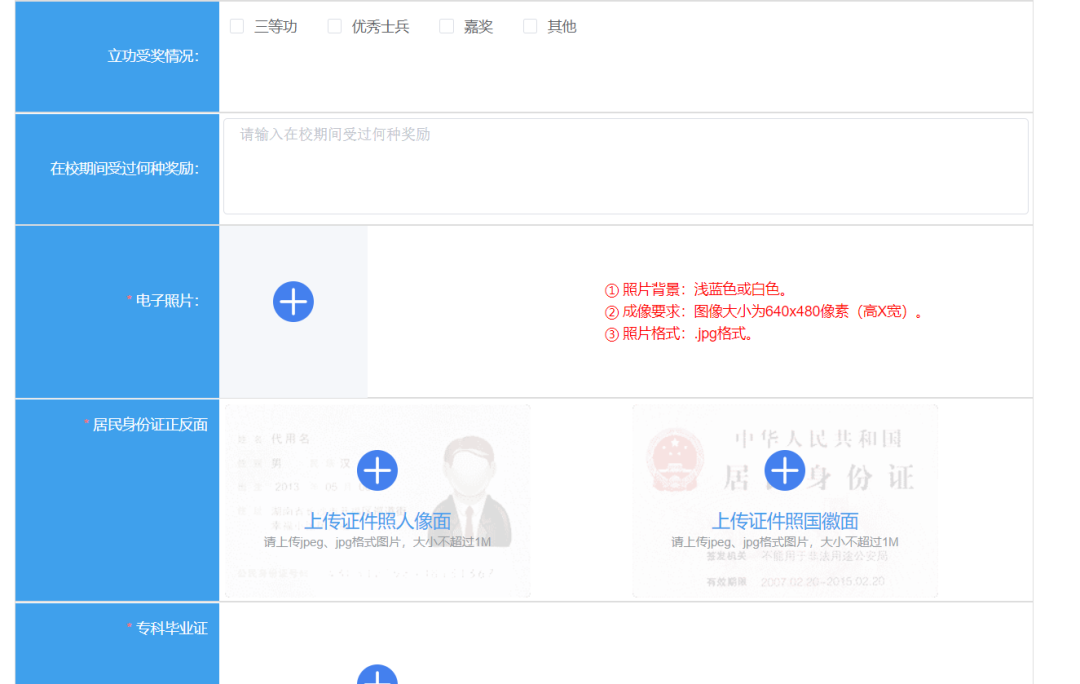Click plus icon on ID card national emblem side
Screen dimensions: 1080x684
(x=784, y=470)
